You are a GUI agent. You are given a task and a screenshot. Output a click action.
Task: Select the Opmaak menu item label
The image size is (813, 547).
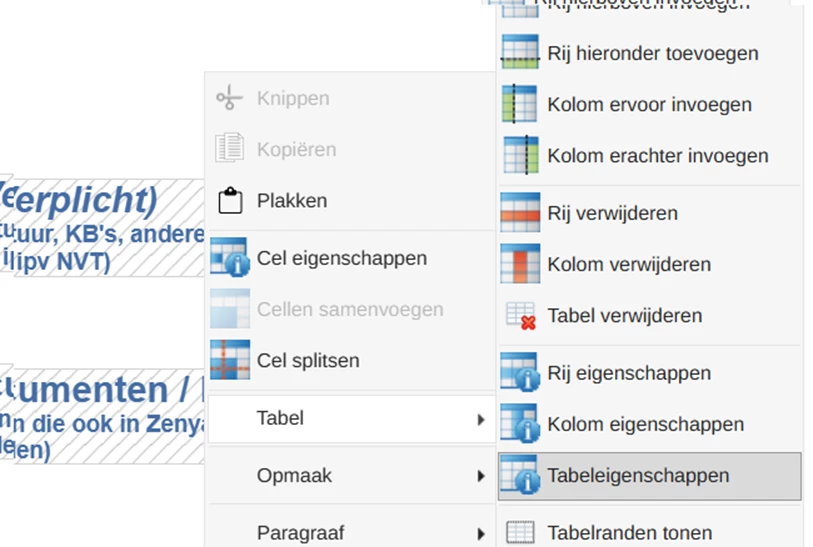point(294,475)
